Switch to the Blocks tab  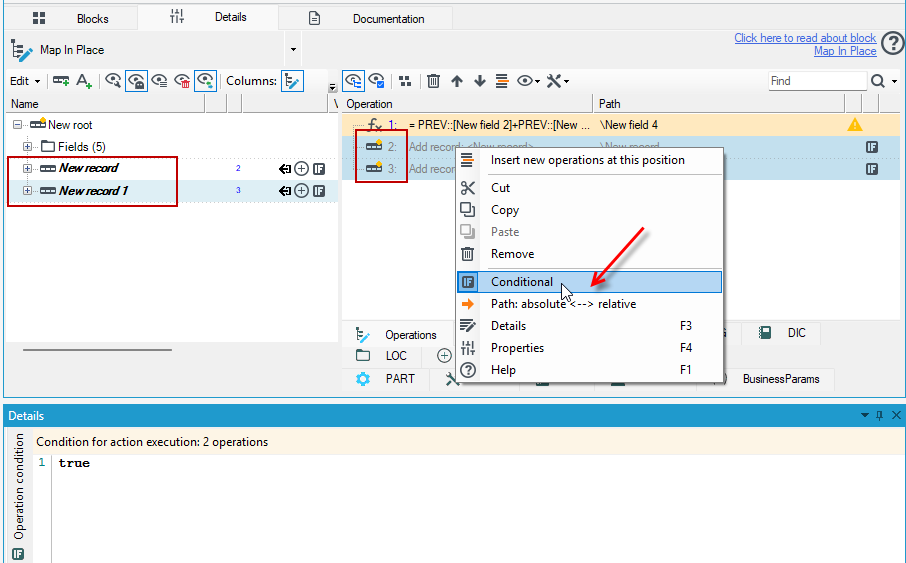pos(70,18)
